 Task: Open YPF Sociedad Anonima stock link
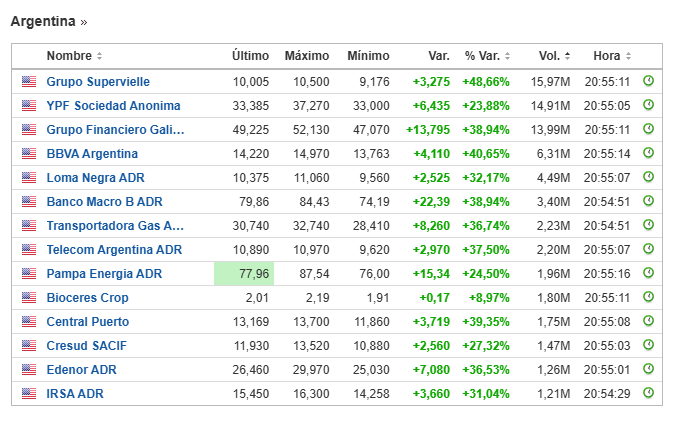click(113, 106)
